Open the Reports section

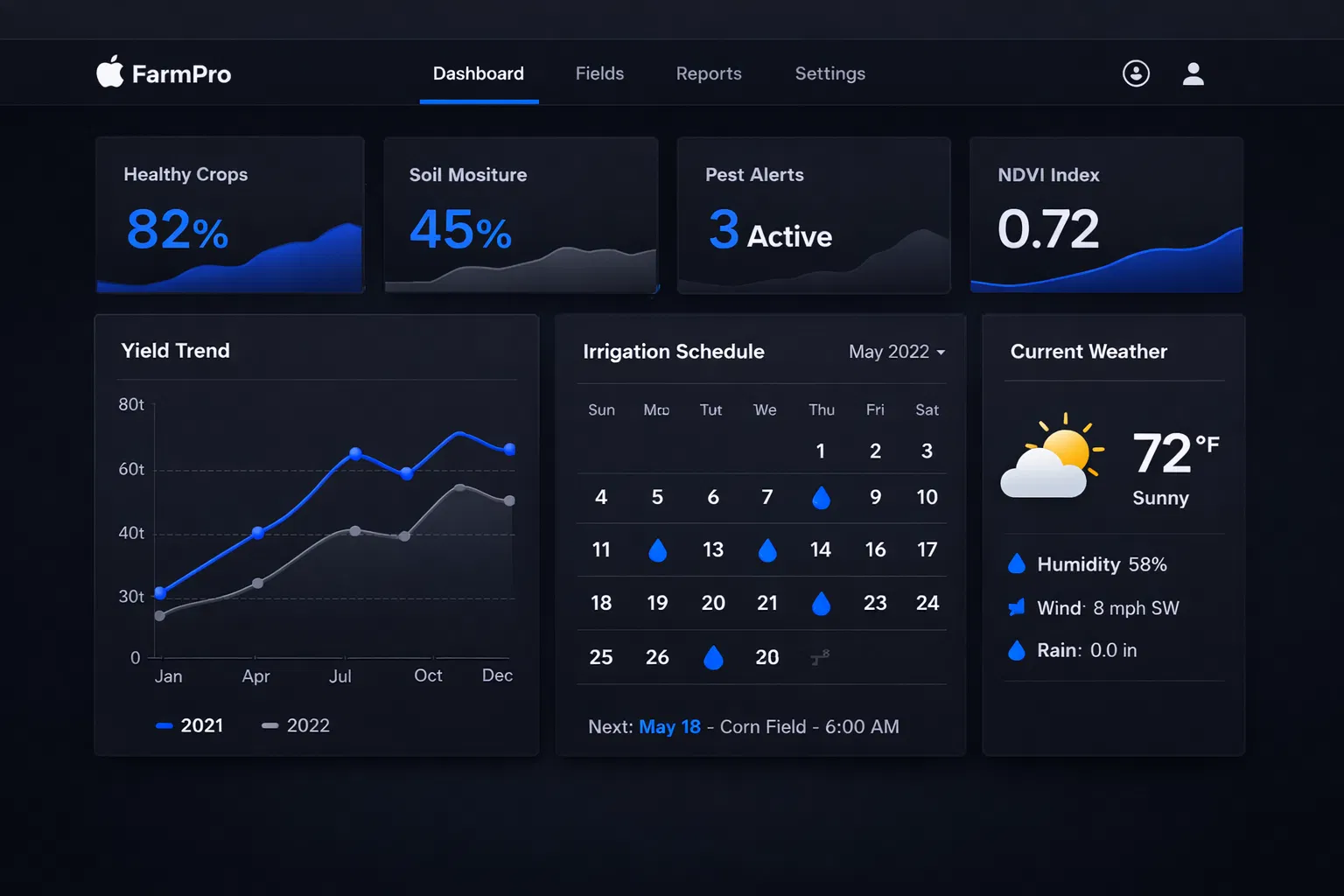pos(709,73)
